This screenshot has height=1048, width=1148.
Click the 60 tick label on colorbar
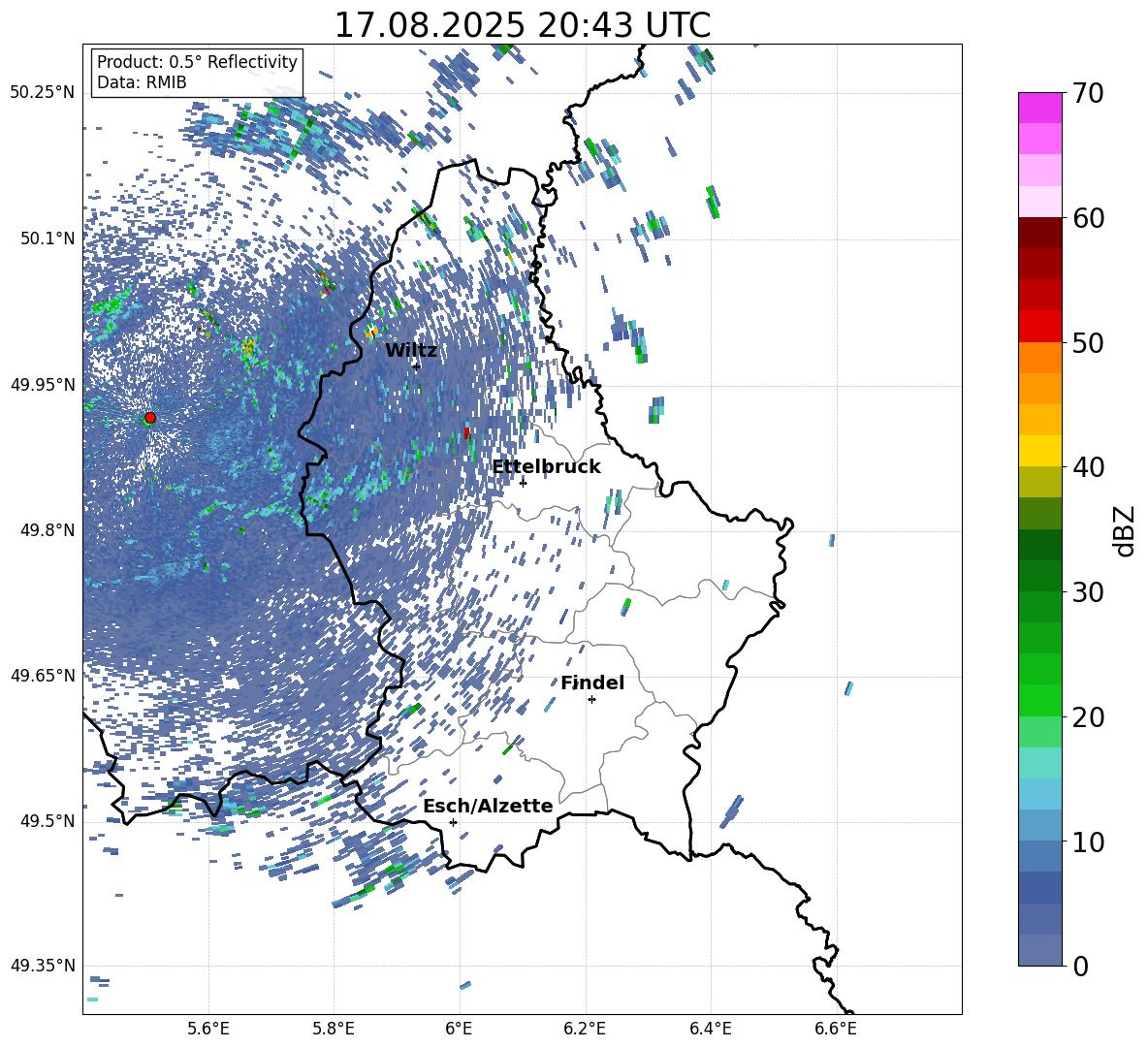(x=1089, y=218)
